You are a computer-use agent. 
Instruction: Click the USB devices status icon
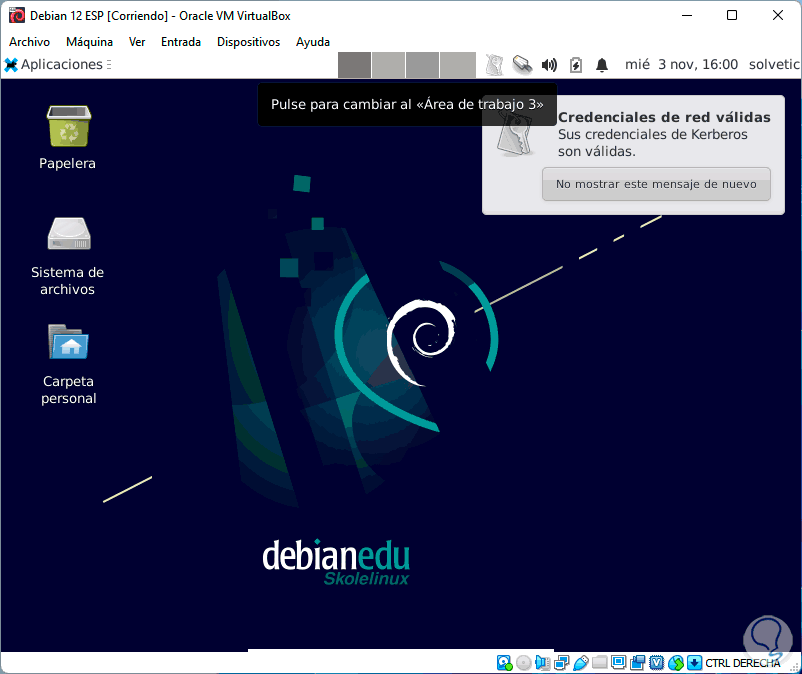click(581, 663)
